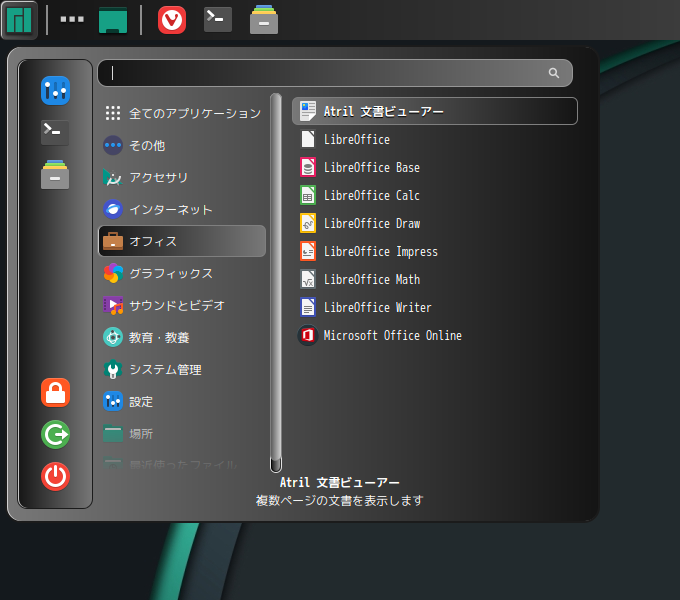Launch LibreOffice Calc

tap(435, 196)
